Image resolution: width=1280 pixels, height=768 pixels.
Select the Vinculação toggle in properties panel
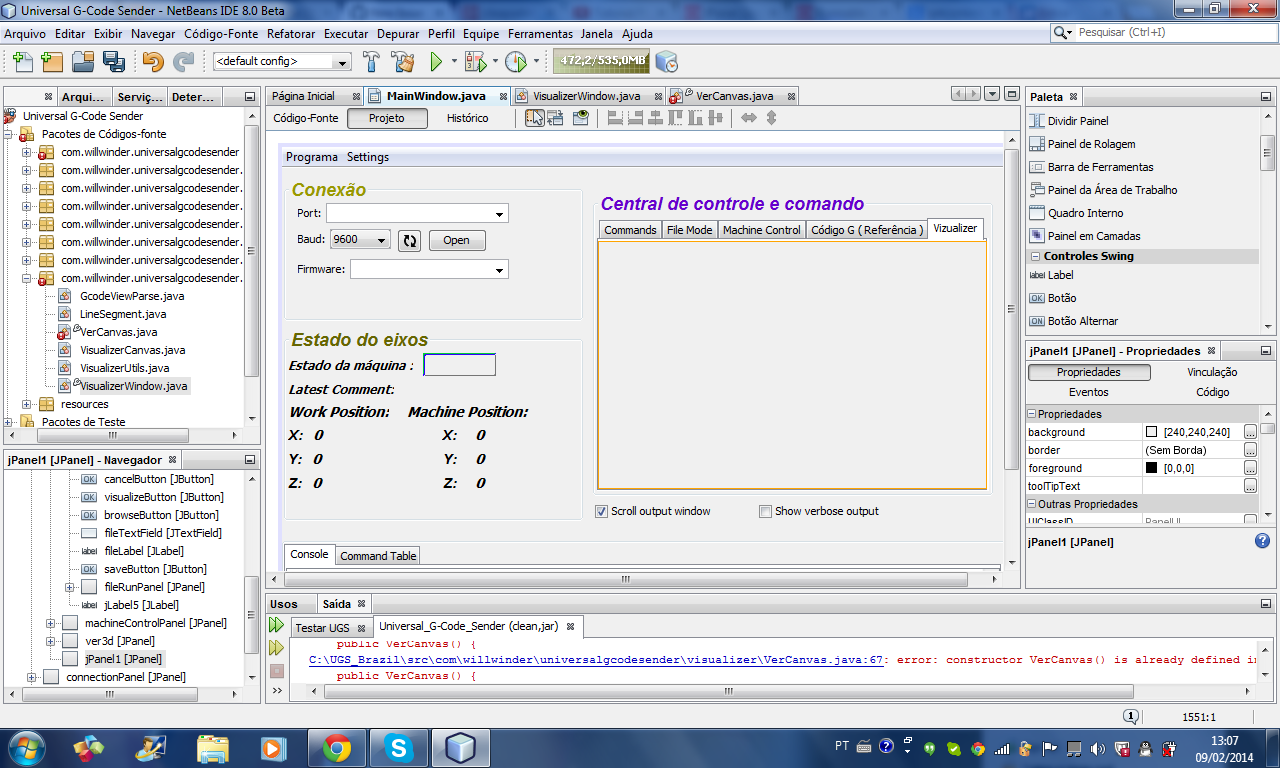(x=1212, y=372)
